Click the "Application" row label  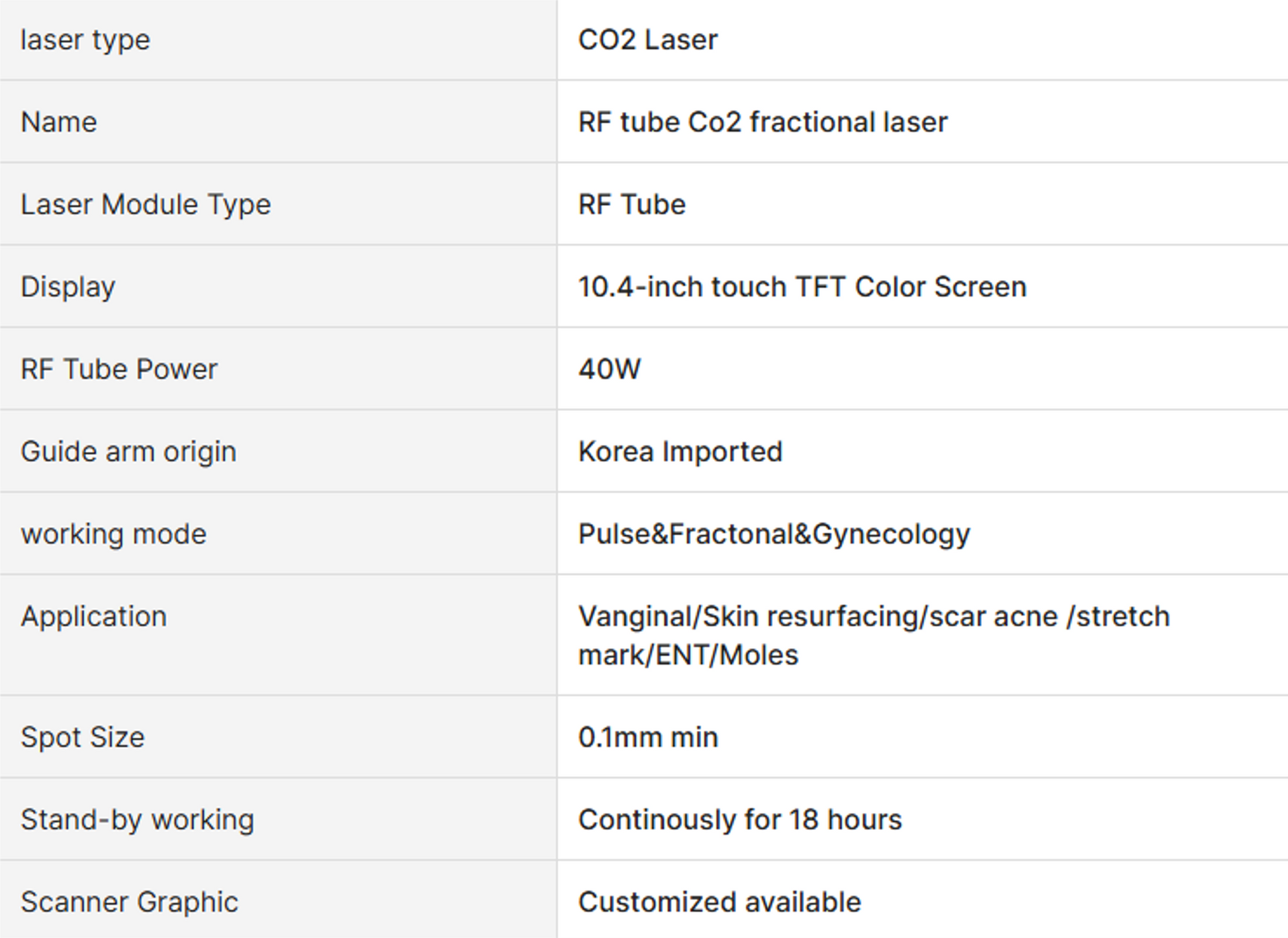(x=94, y=617)
